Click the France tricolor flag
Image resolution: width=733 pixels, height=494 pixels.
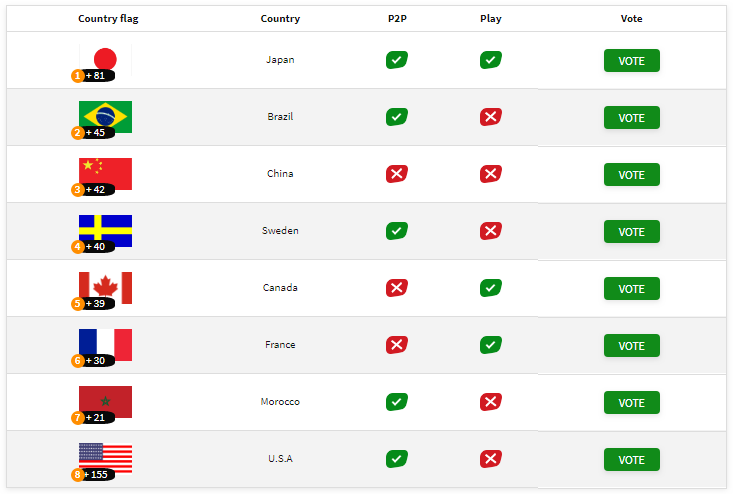105,345
